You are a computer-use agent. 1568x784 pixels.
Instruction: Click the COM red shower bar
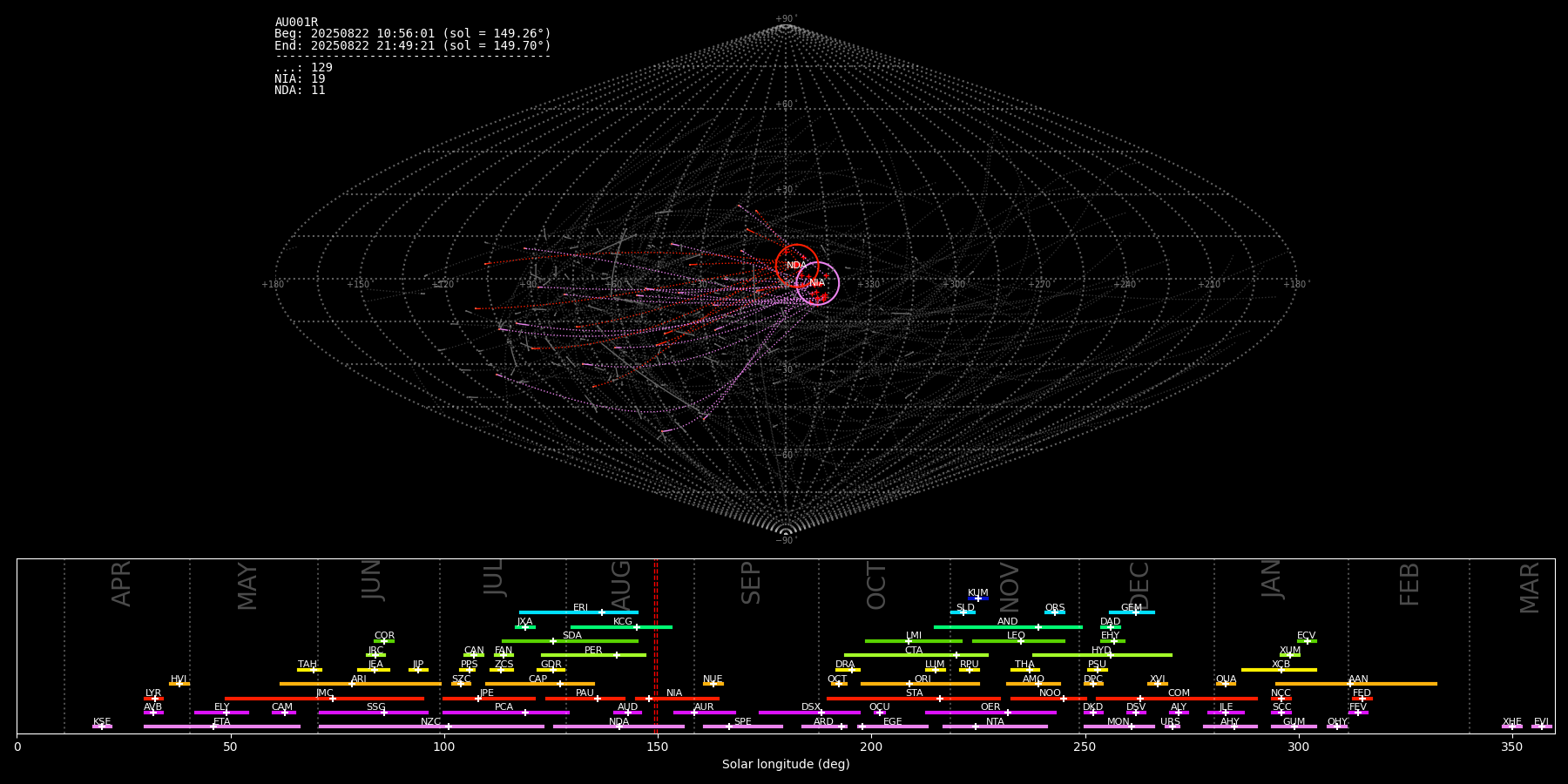(x=1177, y=698)
